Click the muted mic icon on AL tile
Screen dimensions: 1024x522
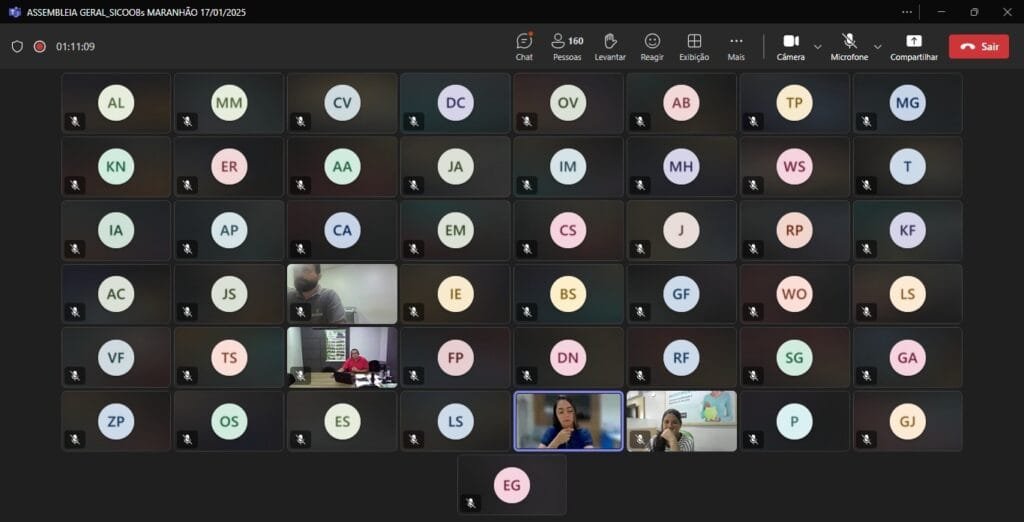click(x=75, y=121)
